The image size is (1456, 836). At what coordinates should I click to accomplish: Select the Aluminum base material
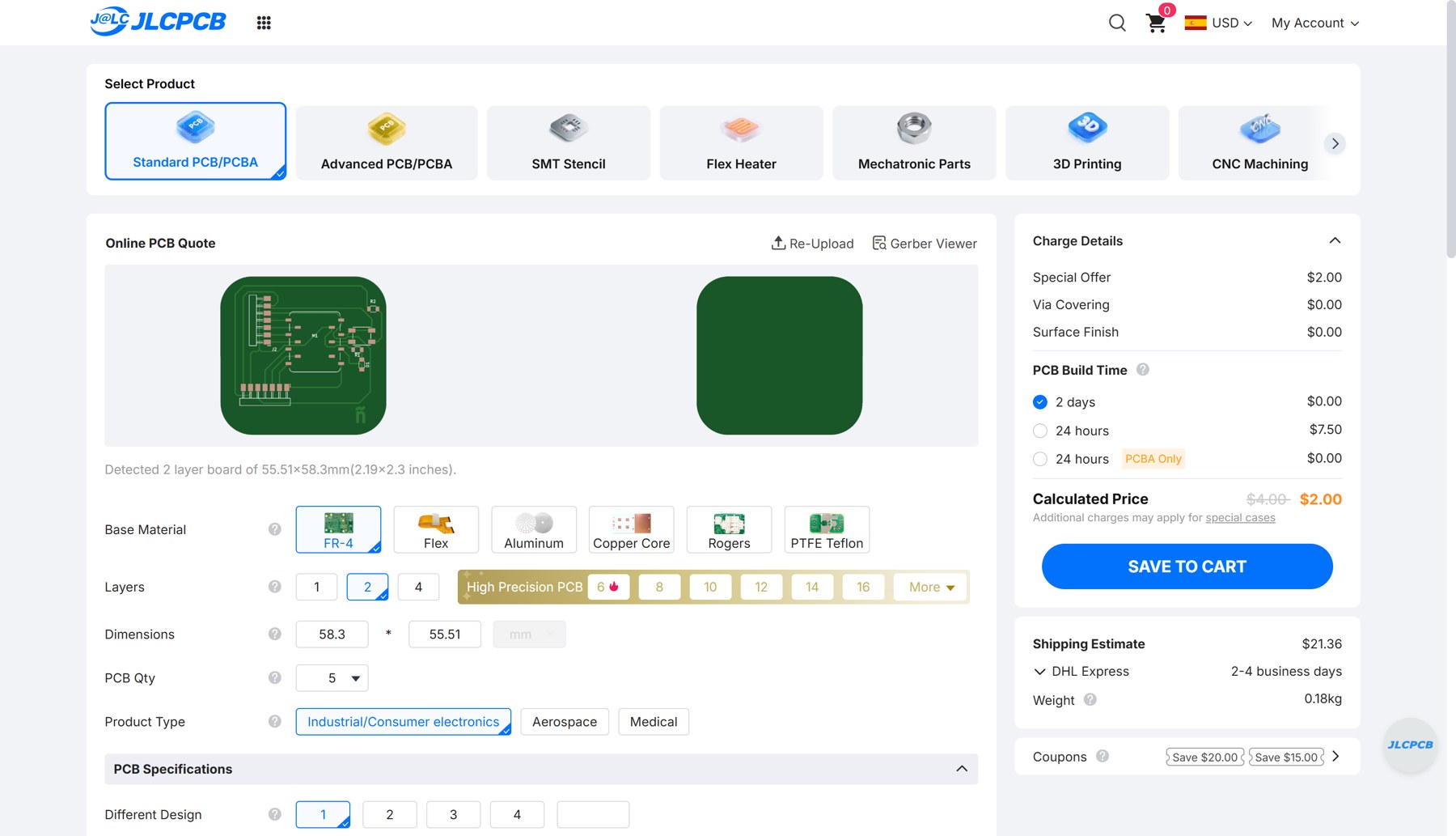click(x=534, y=529)
